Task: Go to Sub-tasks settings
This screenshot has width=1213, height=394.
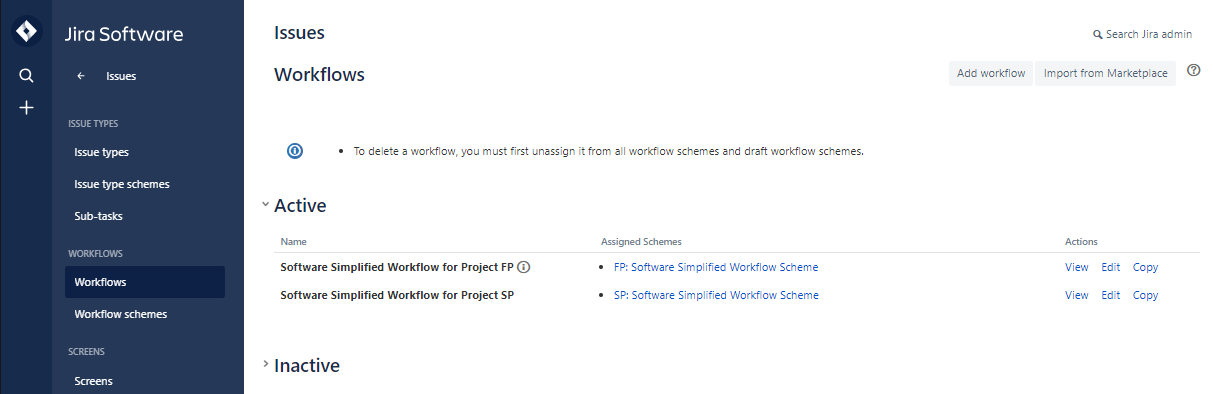Action: pyautogui.click(x=98, y=216)
